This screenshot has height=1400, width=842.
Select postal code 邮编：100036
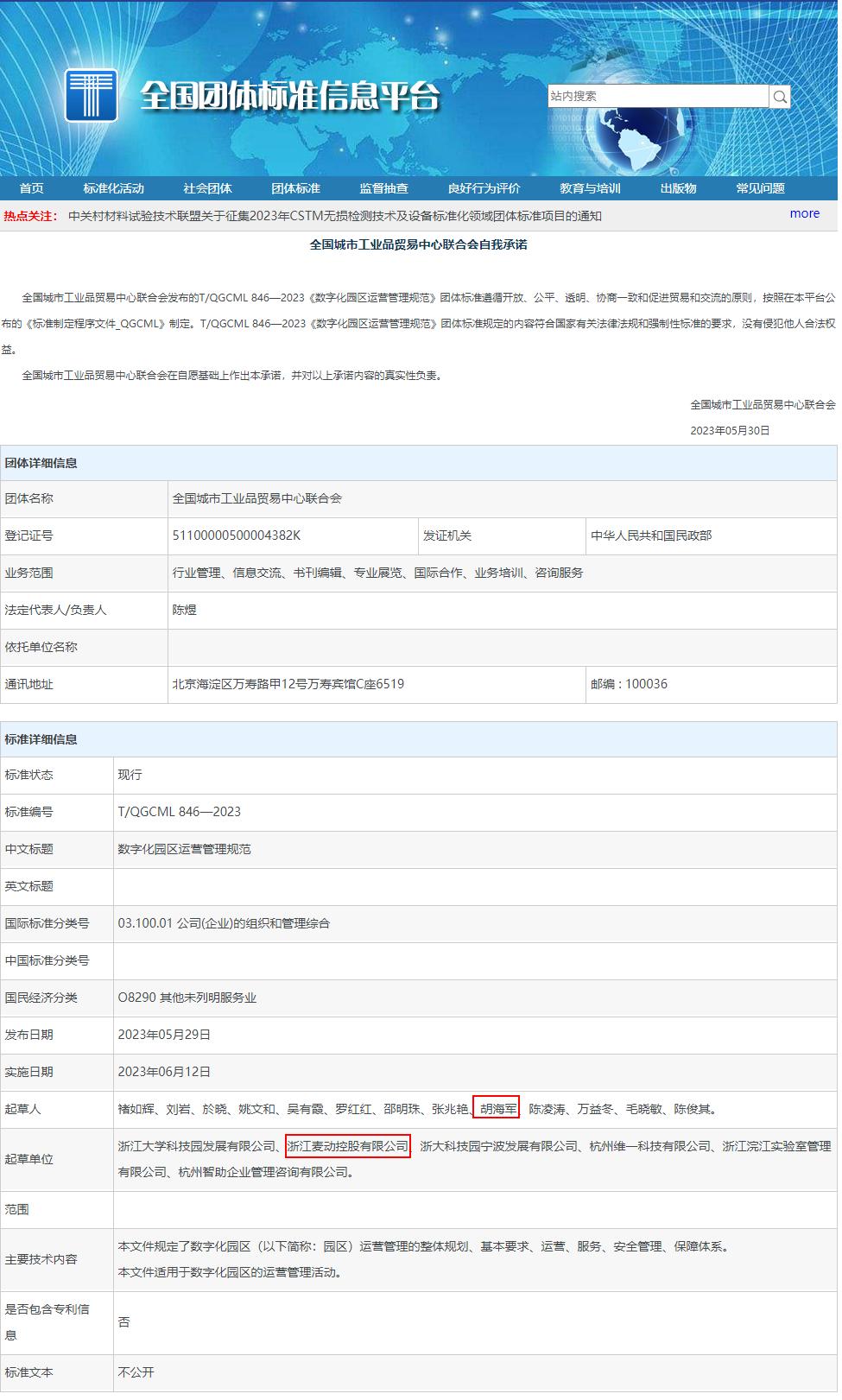pos(630,684)
